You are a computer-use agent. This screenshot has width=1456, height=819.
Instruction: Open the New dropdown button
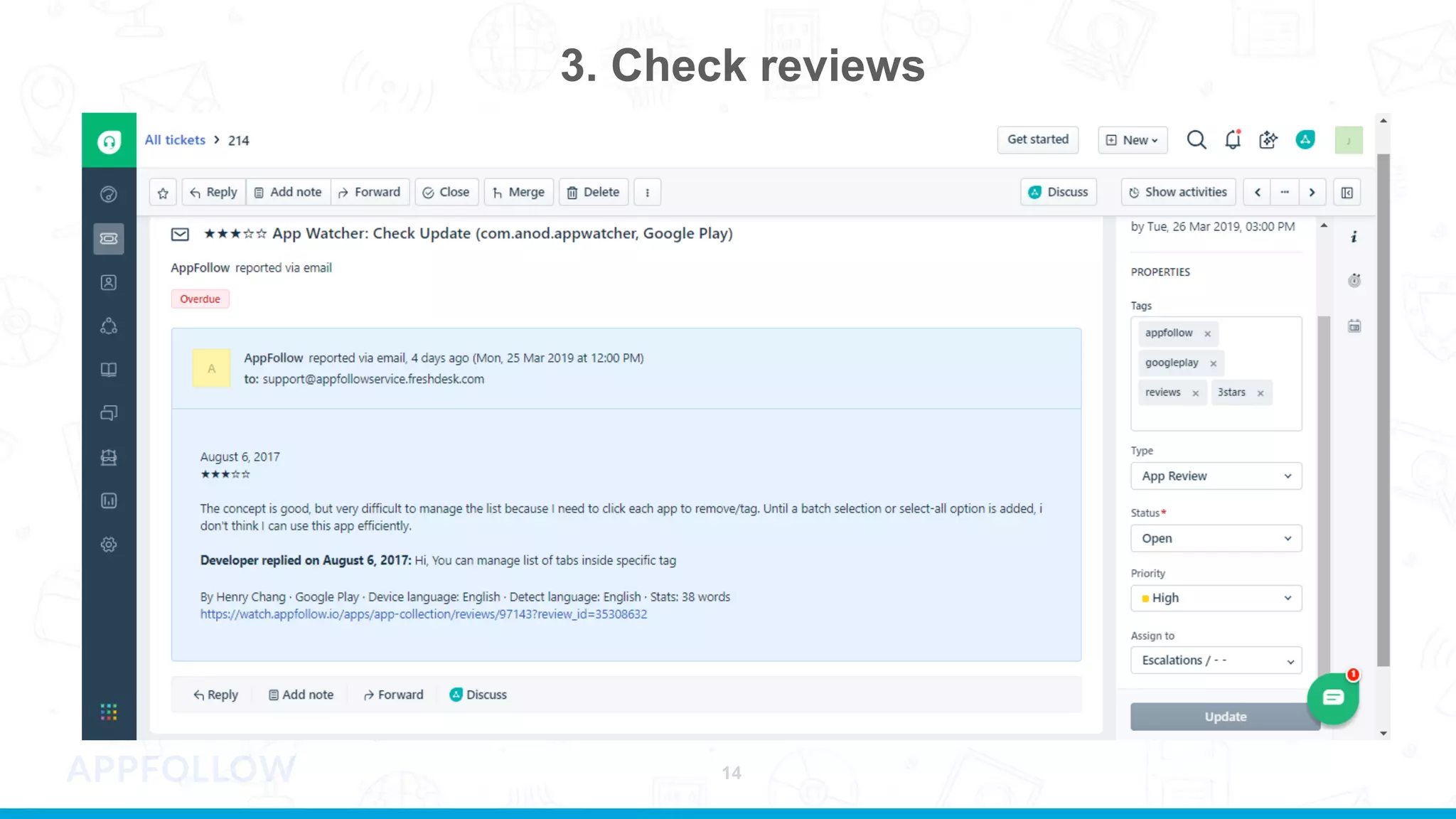(1134, 140)
